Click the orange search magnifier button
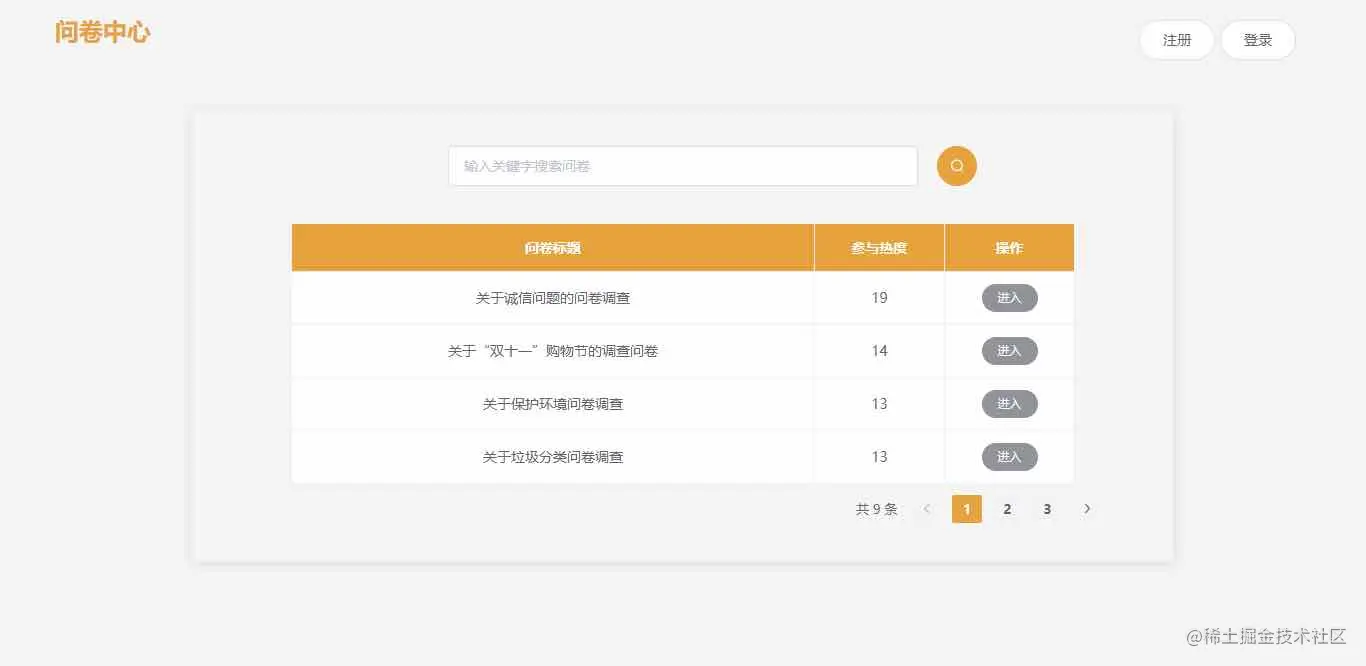This screenshot has height=666, width=1366. 956,166
